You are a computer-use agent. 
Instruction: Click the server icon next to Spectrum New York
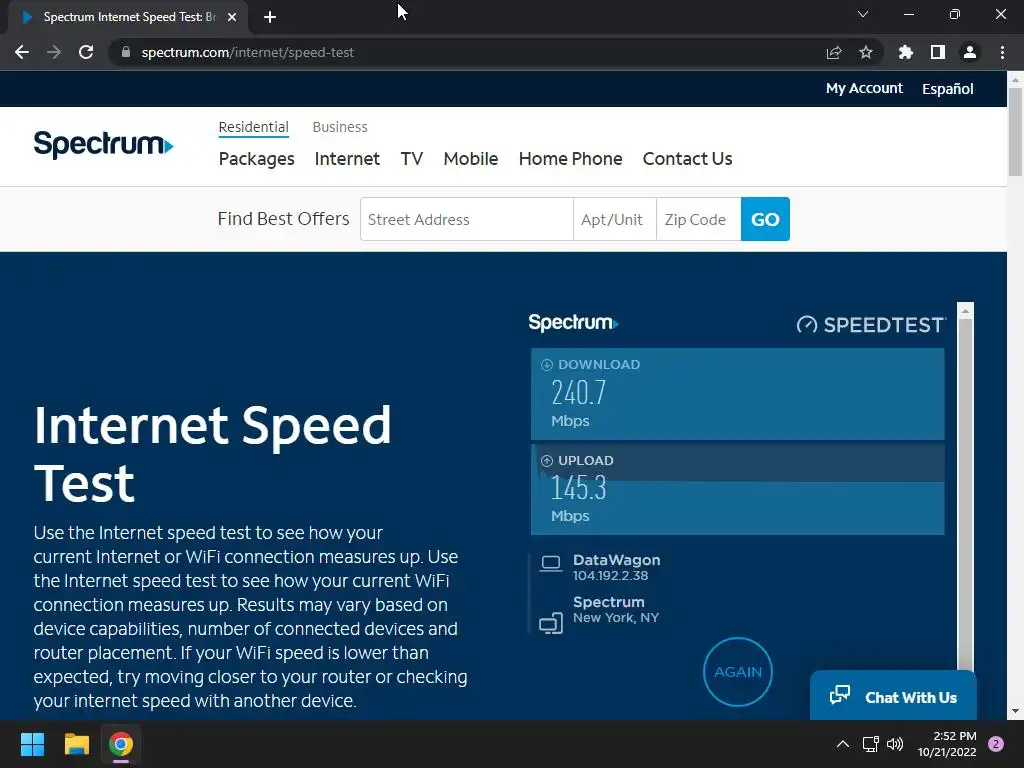tap(551, 623)
